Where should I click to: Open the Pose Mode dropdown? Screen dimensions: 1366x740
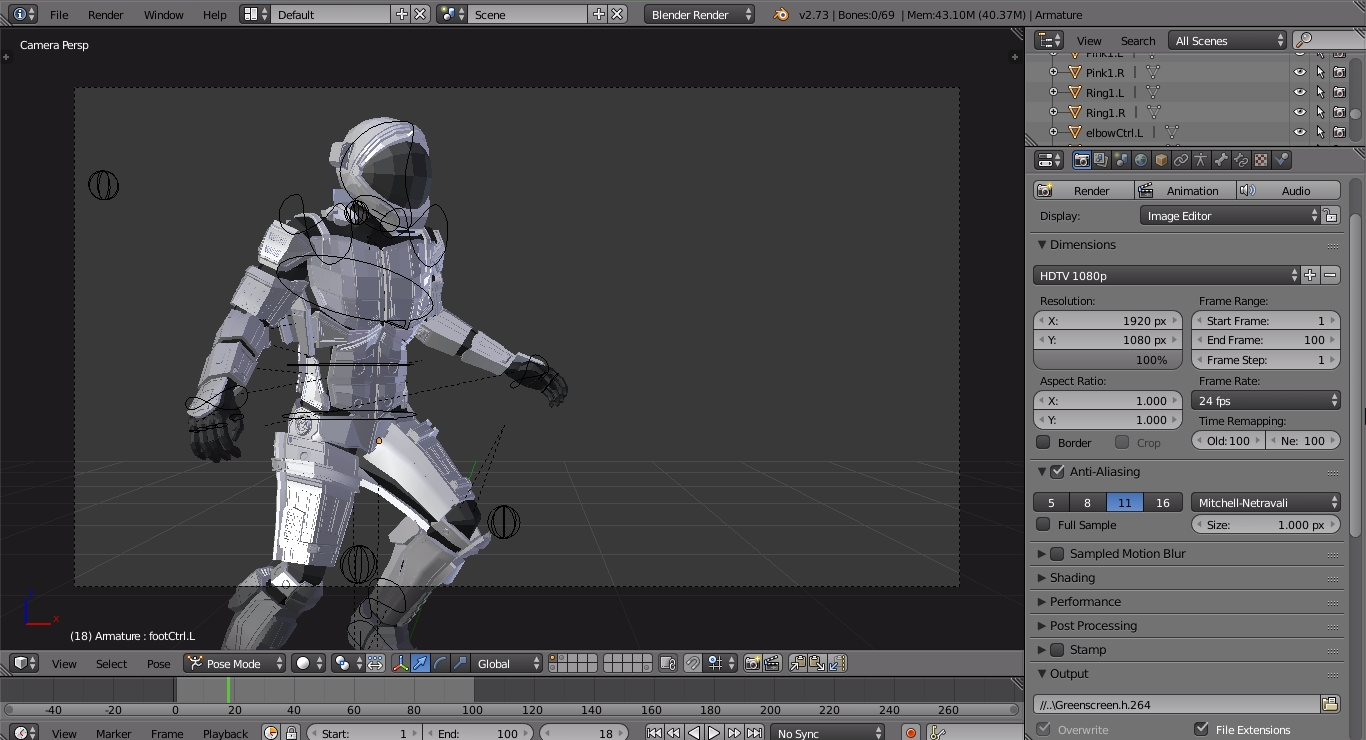point(235,663)
